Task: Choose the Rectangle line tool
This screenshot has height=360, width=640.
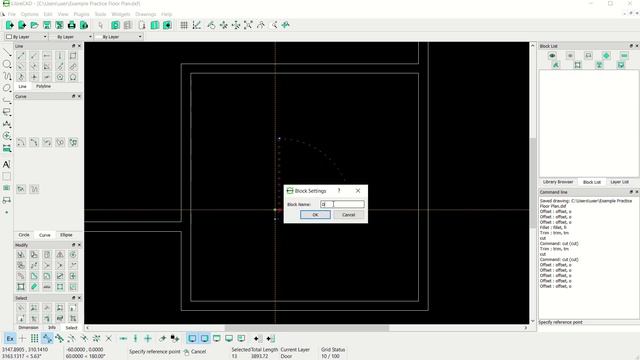Action: coord(73,56)
